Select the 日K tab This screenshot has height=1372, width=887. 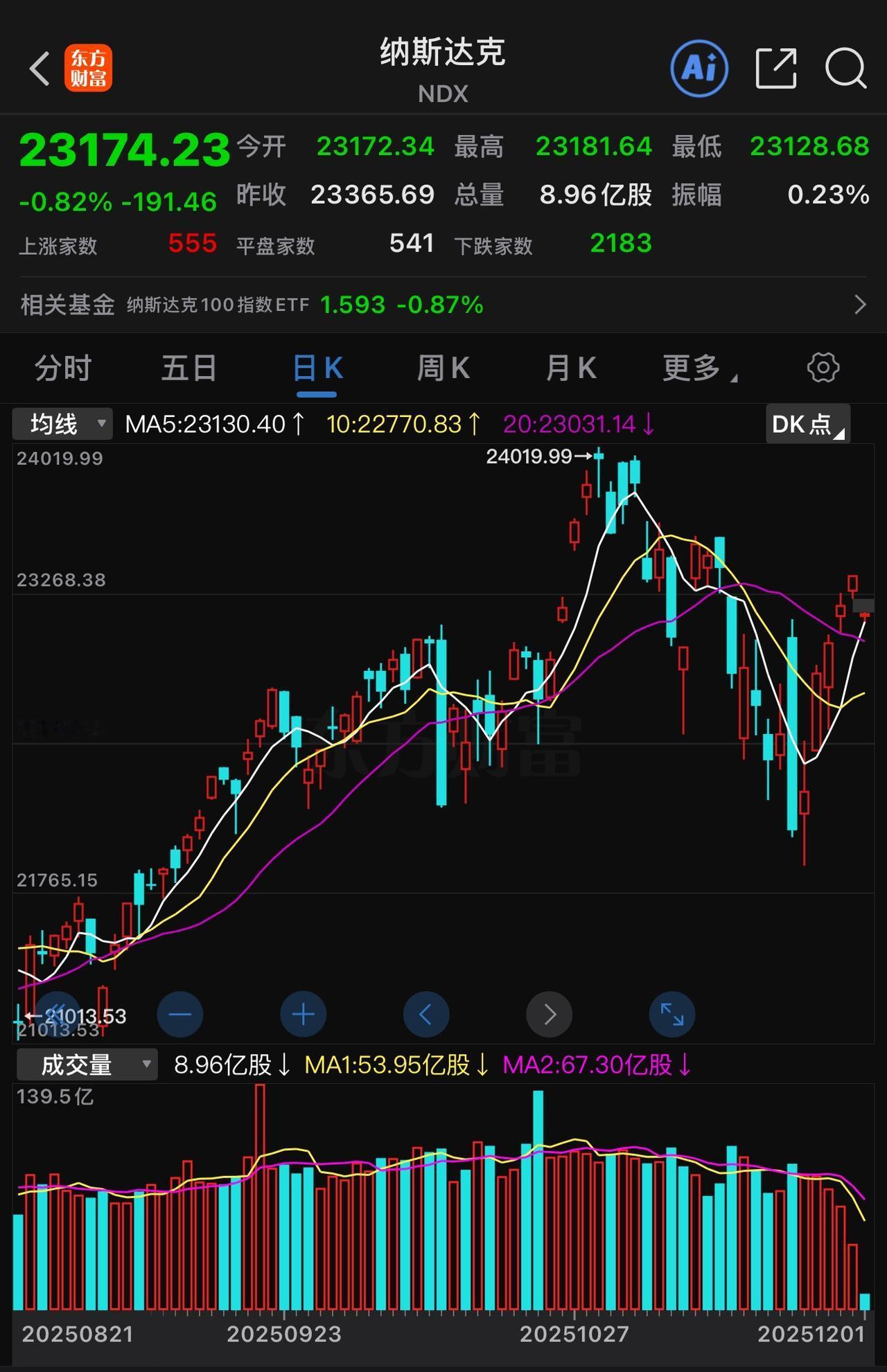pos(317,368)
